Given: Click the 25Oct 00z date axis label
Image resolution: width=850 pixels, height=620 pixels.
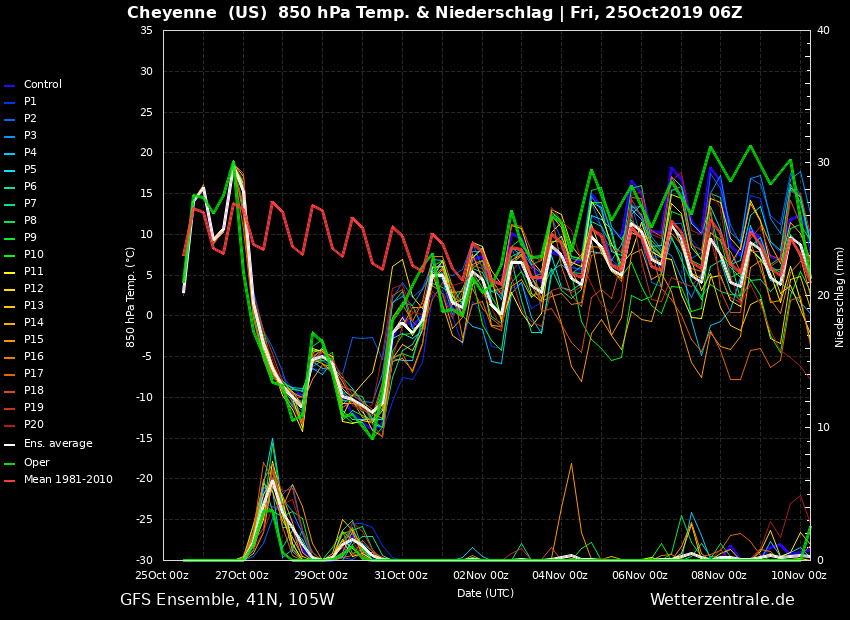Looking at the screenshot, I should click(162, 575).
